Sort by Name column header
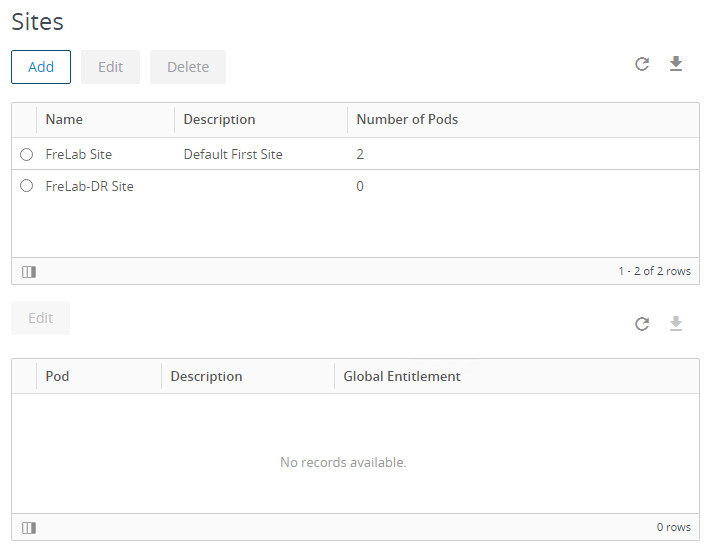 [64, 119]
